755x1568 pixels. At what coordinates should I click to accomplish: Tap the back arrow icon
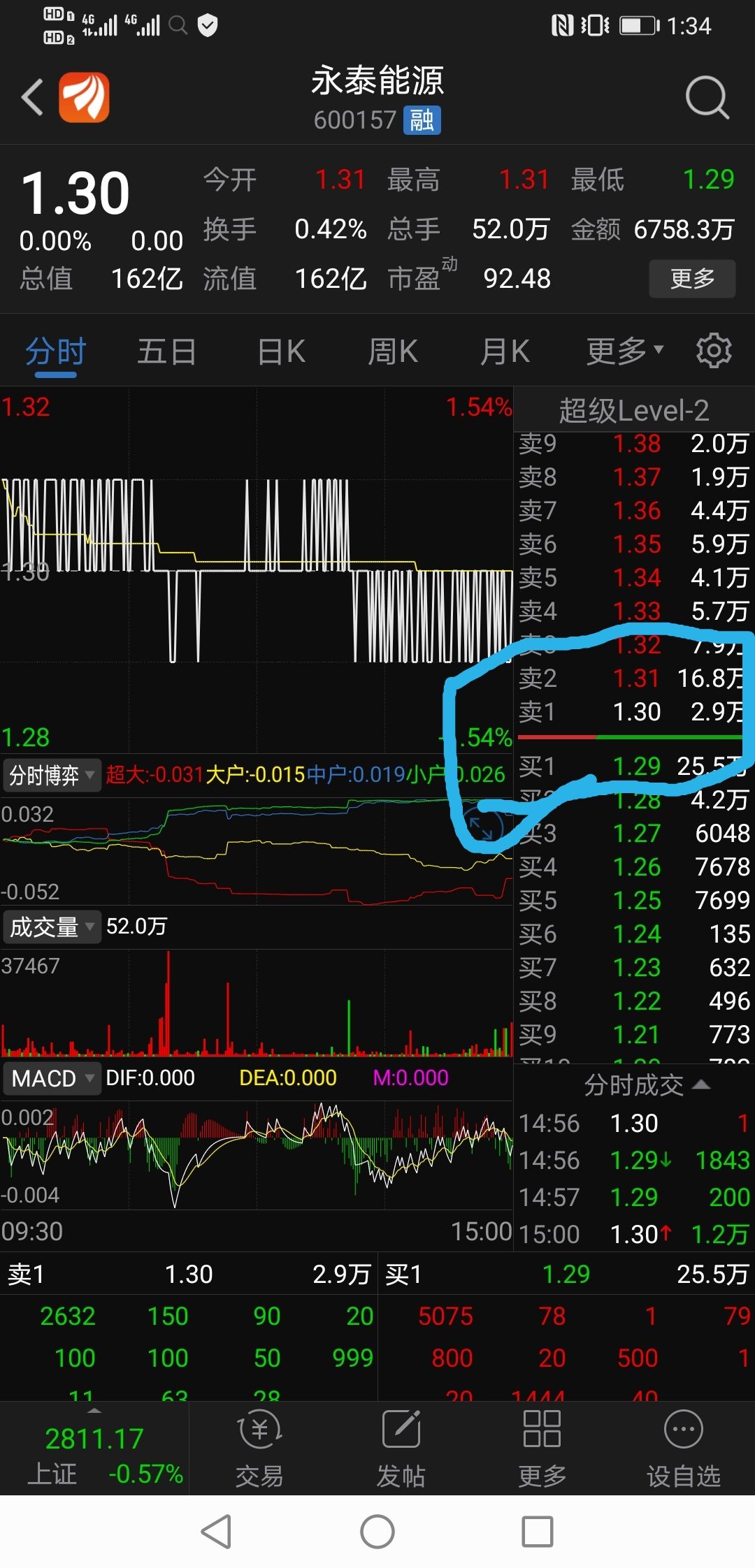tap(32, 97)
